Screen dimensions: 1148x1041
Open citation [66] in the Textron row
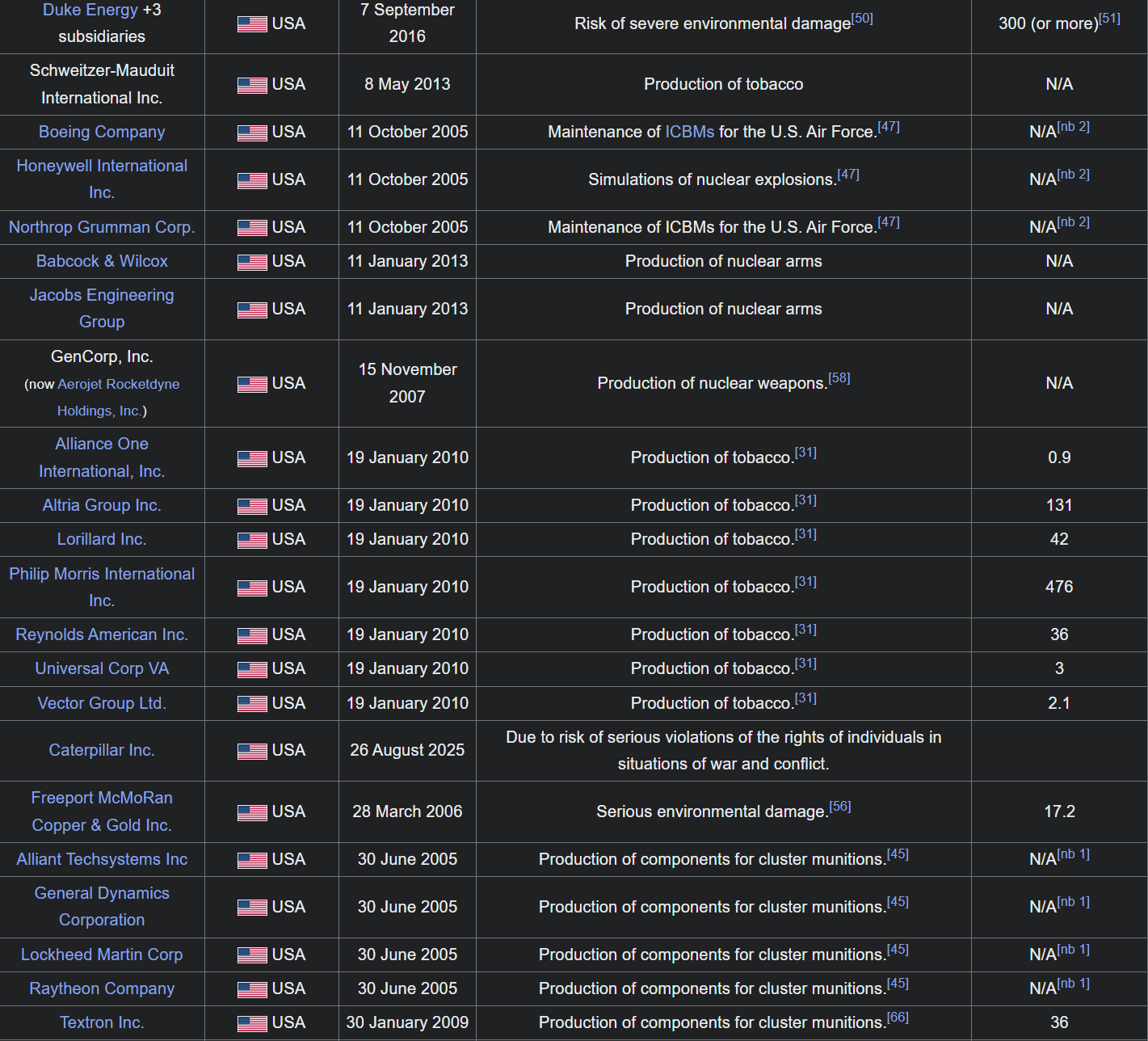[898, 1017]
